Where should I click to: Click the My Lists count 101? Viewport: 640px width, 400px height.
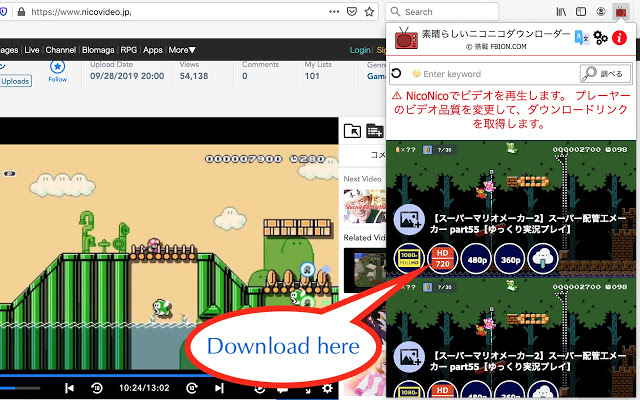312,76
